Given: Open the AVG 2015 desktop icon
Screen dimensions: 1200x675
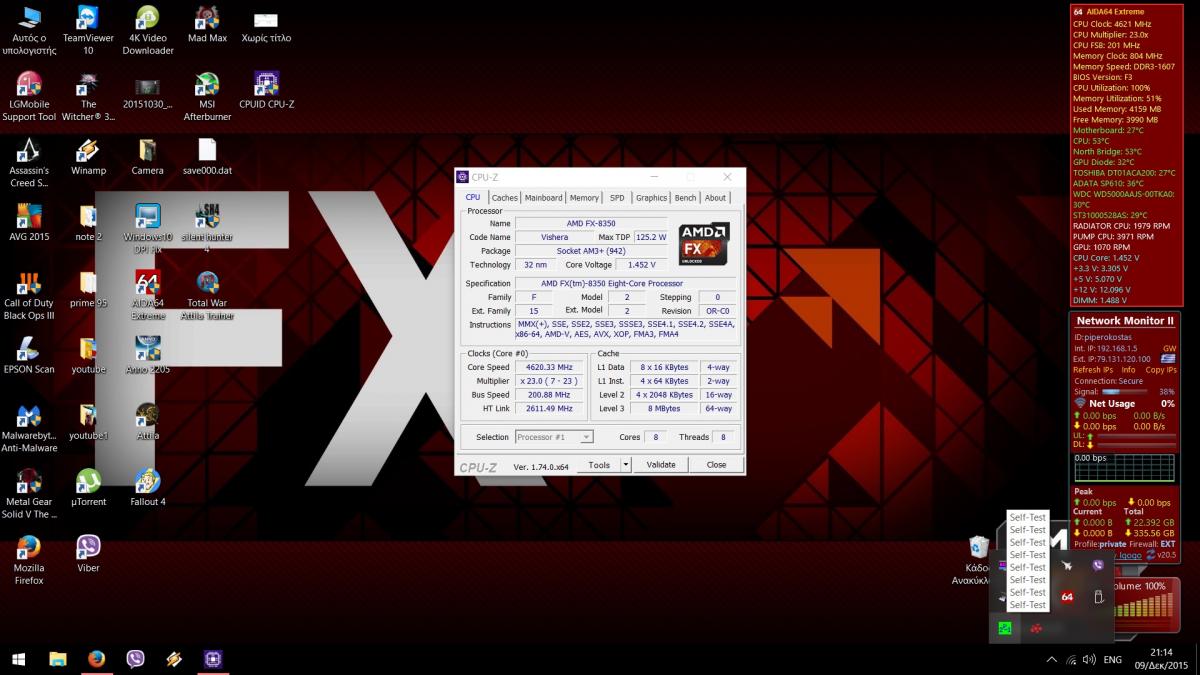Looking at the screenshot, I should [29, 222].
